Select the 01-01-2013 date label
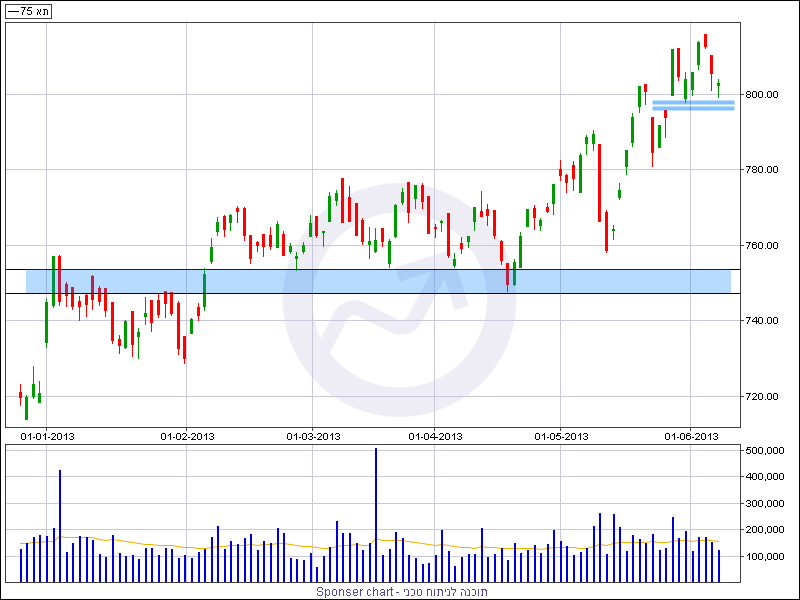The width and height of the screenshot is (800, 600). point(47,437)
